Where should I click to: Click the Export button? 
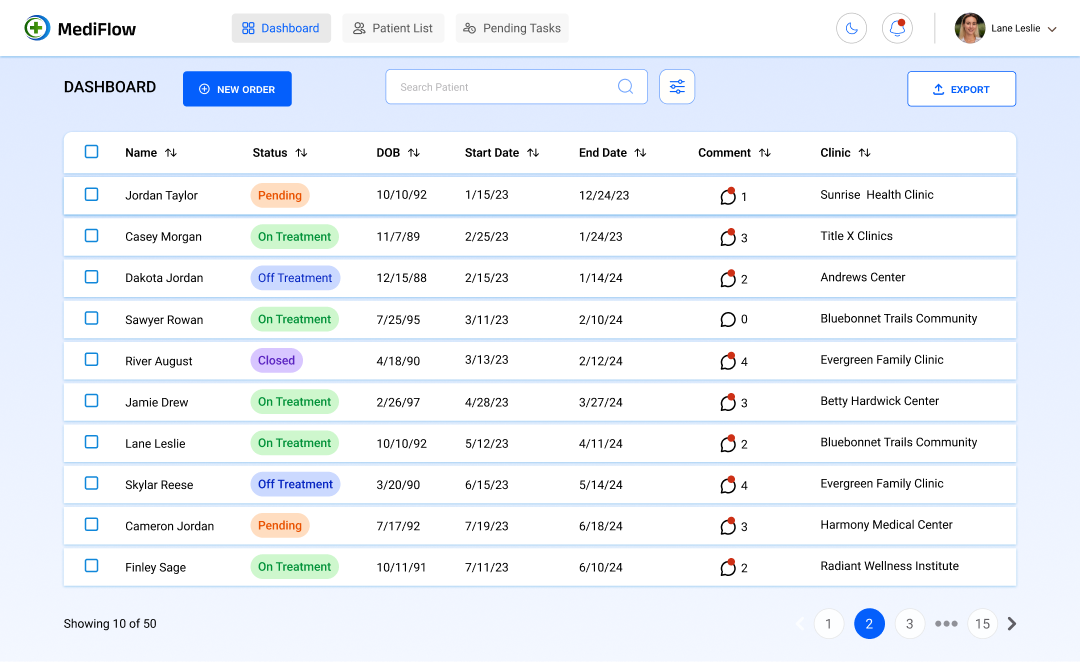coord(962,89)
